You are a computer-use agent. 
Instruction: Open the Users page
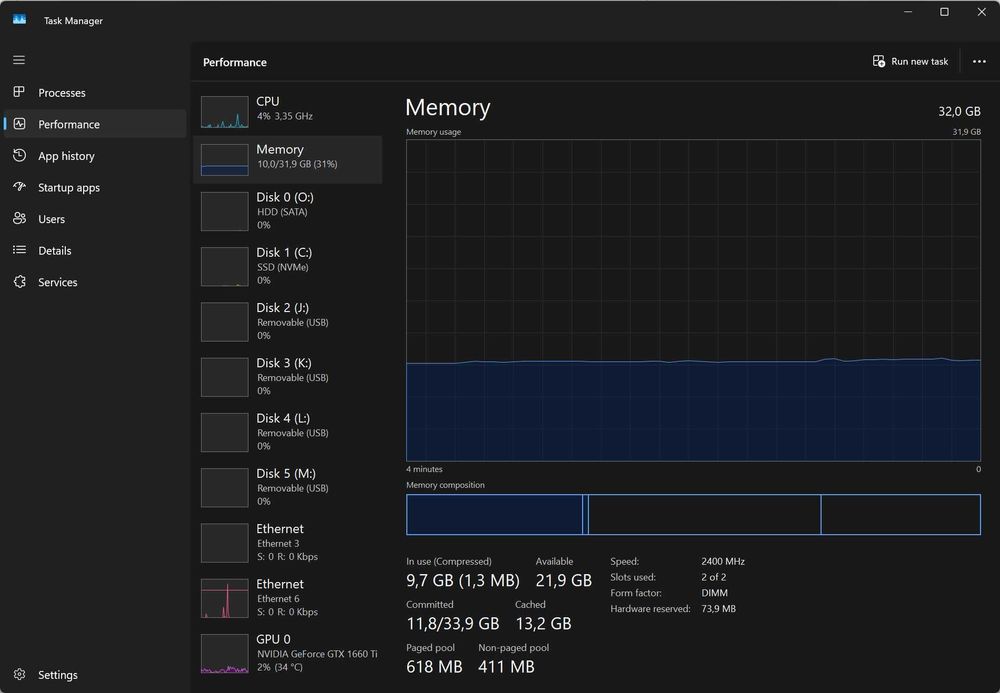(95, 219)
